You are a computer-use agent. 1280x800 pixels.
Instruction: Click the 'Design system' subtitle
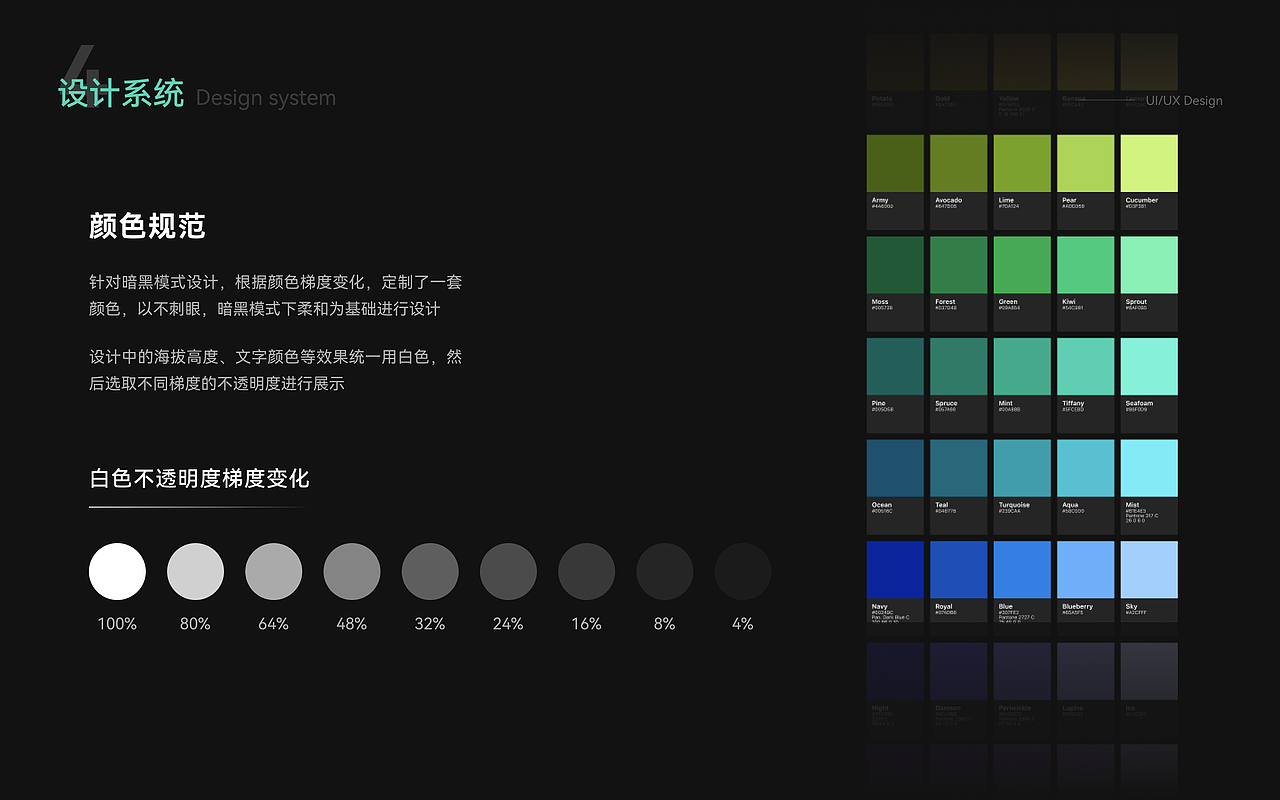266,98
